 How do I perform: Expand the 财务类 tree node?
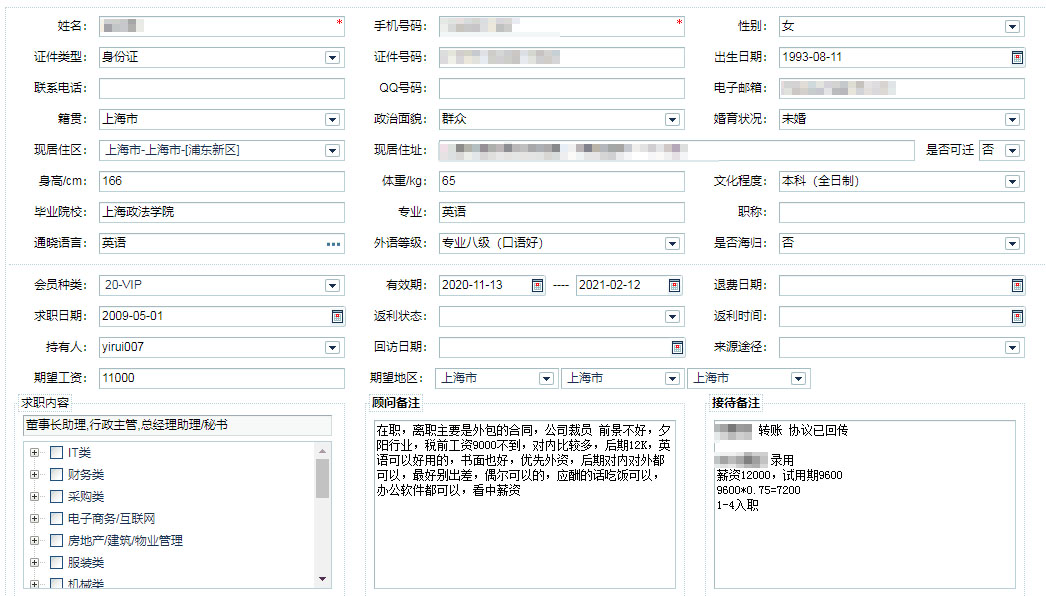pos(34,475)
